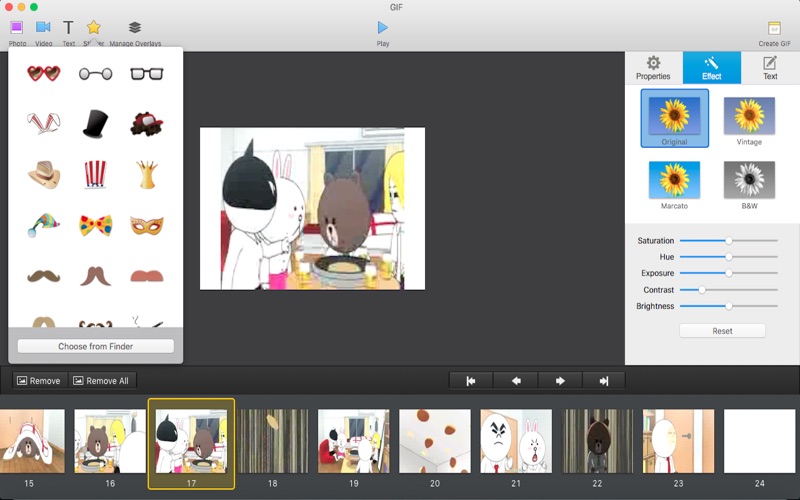
Task: Click the Photo toolbar icon
Action: tap(17, 28)
